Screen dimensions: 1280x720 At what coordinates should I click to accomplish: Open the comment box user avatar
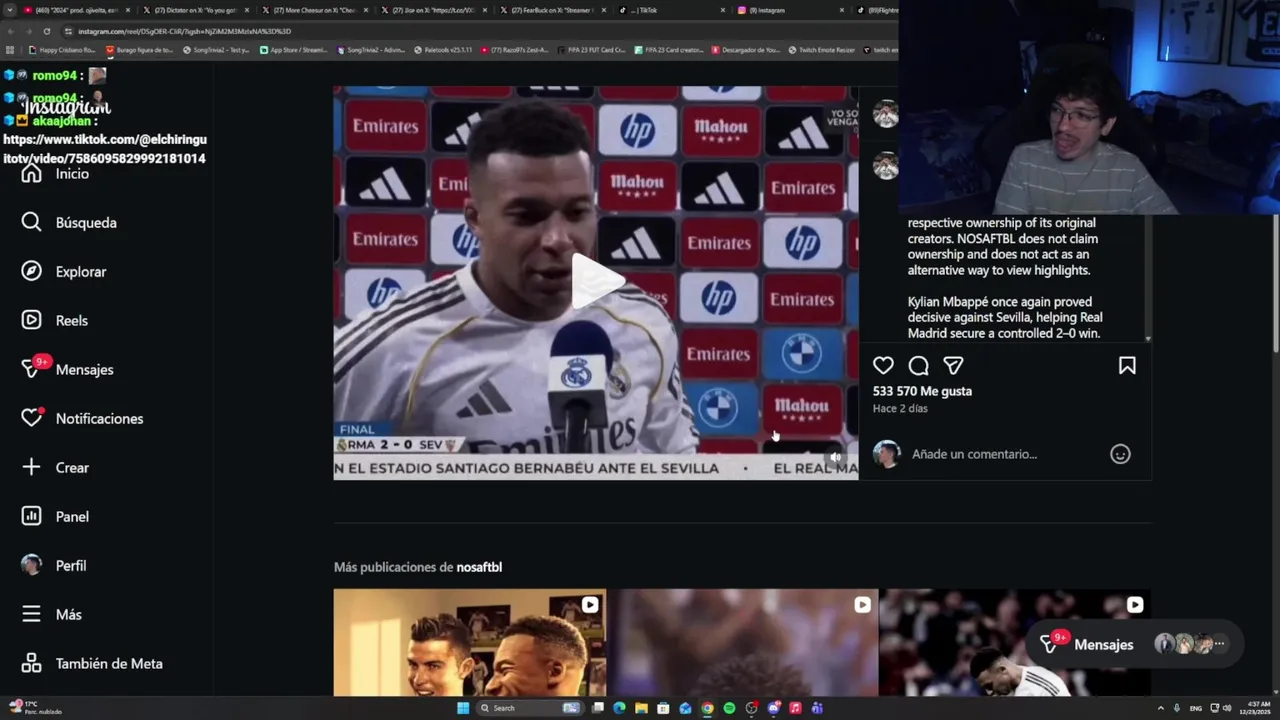(886, 454)
